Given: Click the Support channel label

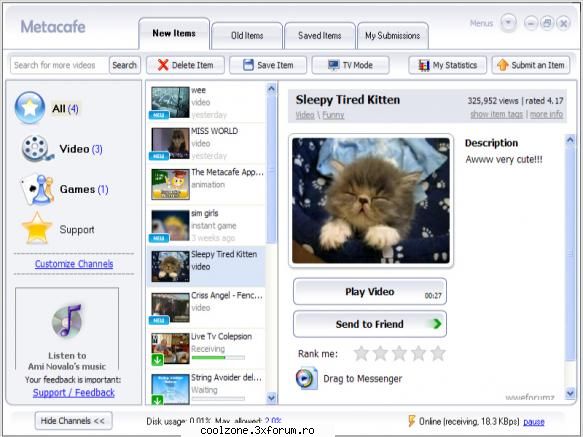Looking at the screenshot, I should tap(77, 230).
